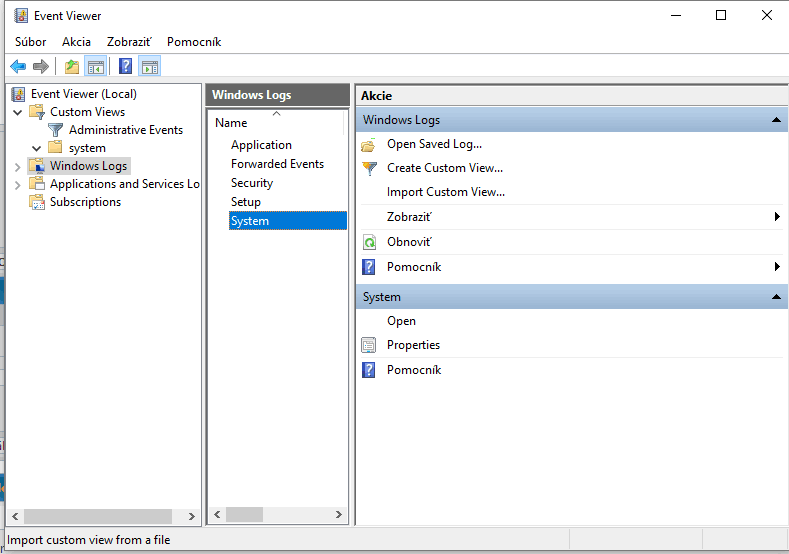Open the Súbor menu
The height and width of the screenshot is (554, 789).
point(31,42)
